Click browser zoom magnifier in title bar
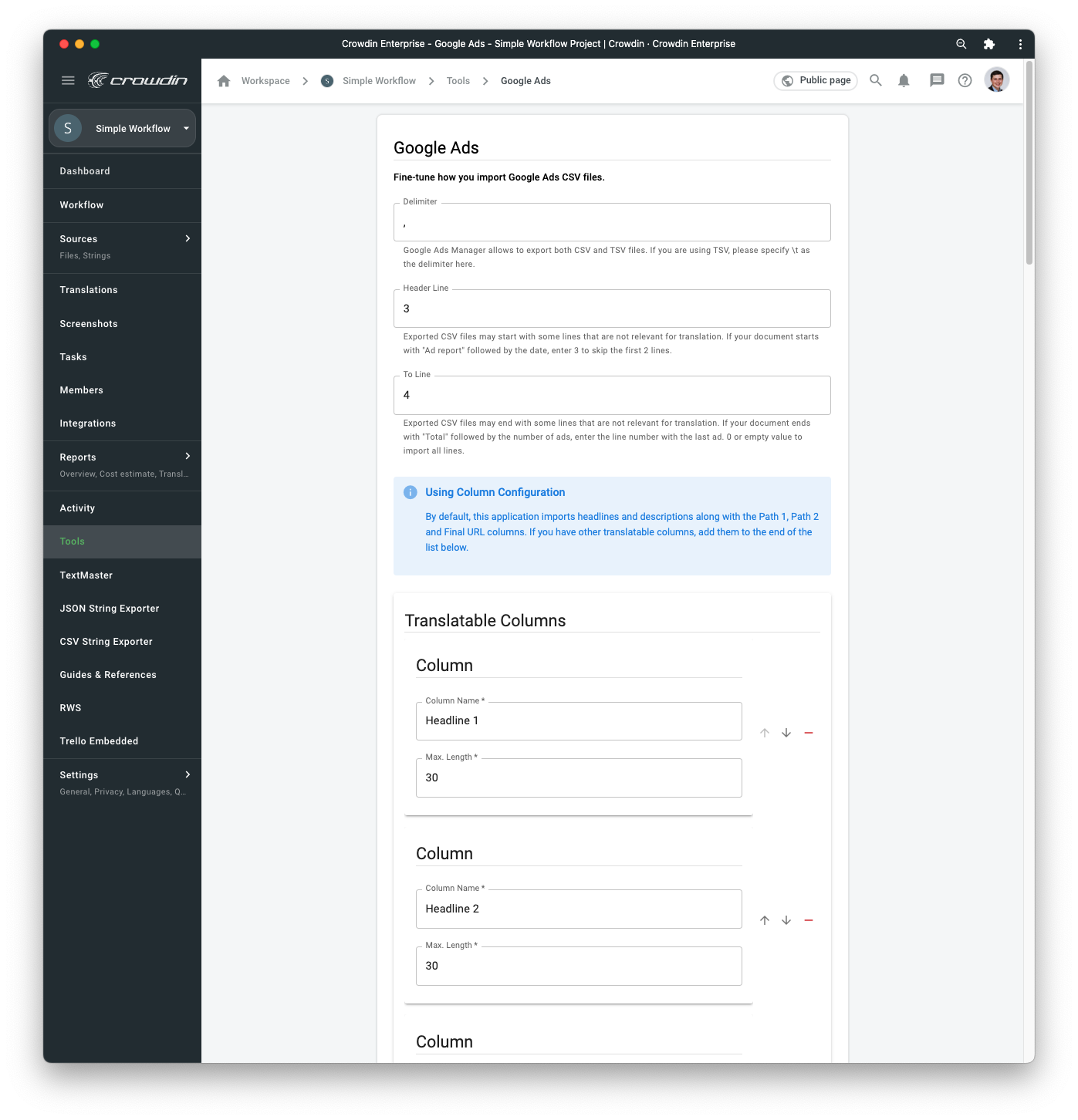 click(961, 44)
